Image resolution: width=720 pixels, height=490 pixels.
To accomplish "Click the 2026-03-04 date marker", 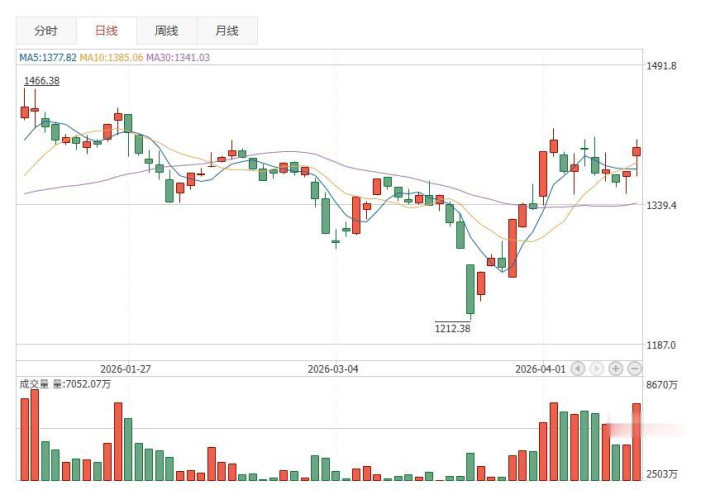I will tap(333, 368).
